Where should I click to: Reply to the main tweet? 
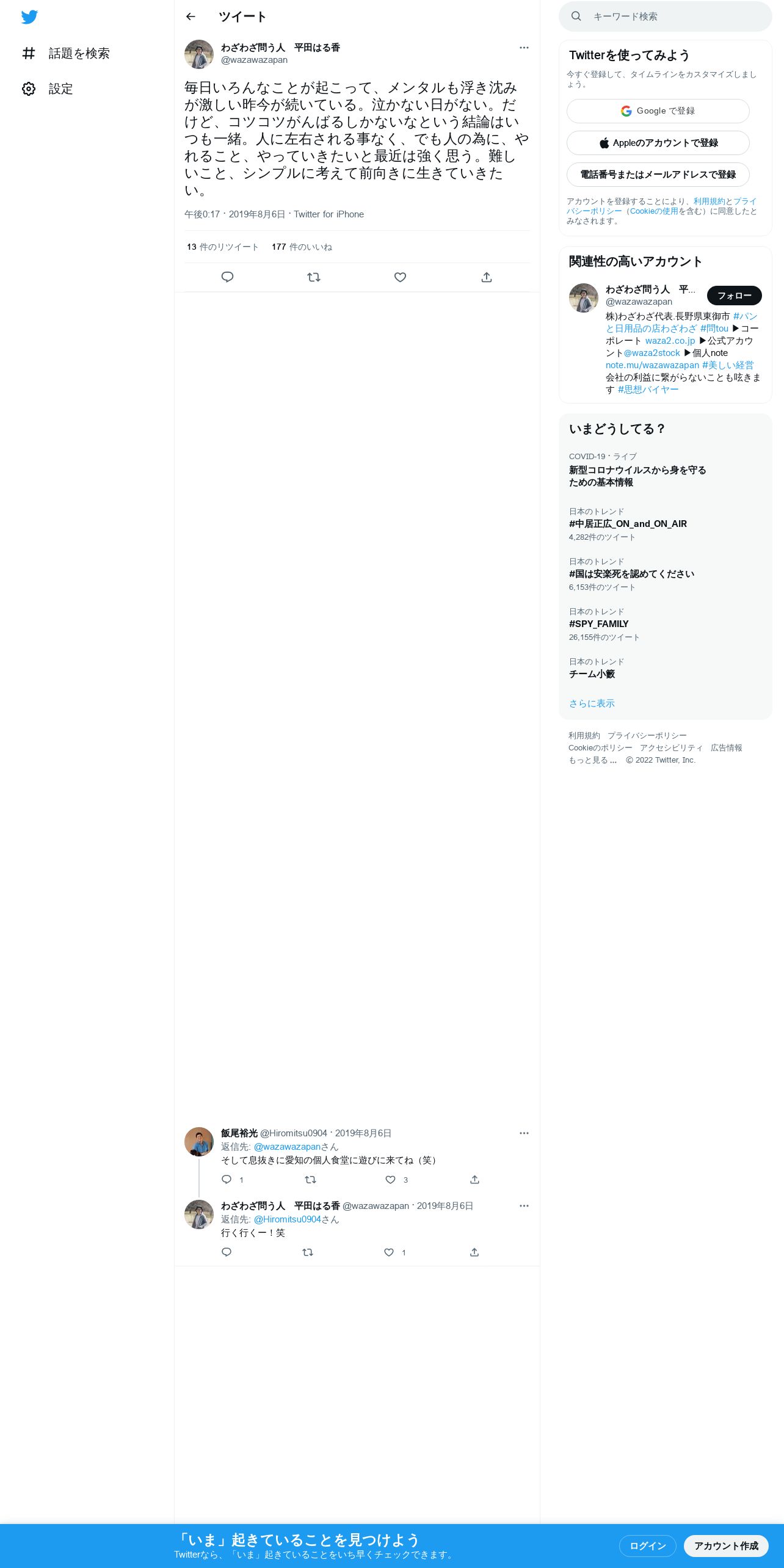(x=227, y=277)
